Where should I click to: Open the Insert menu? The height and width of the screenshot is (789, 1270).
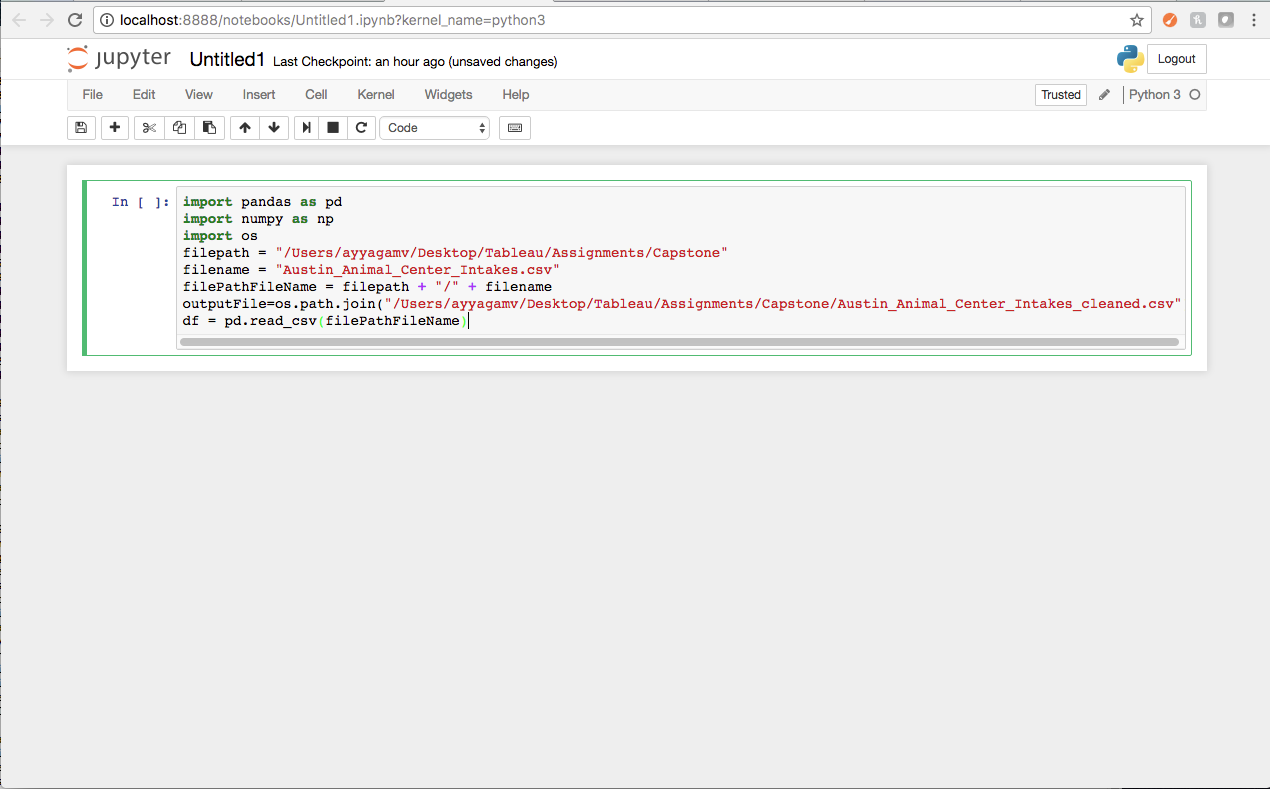pos(259,95)
